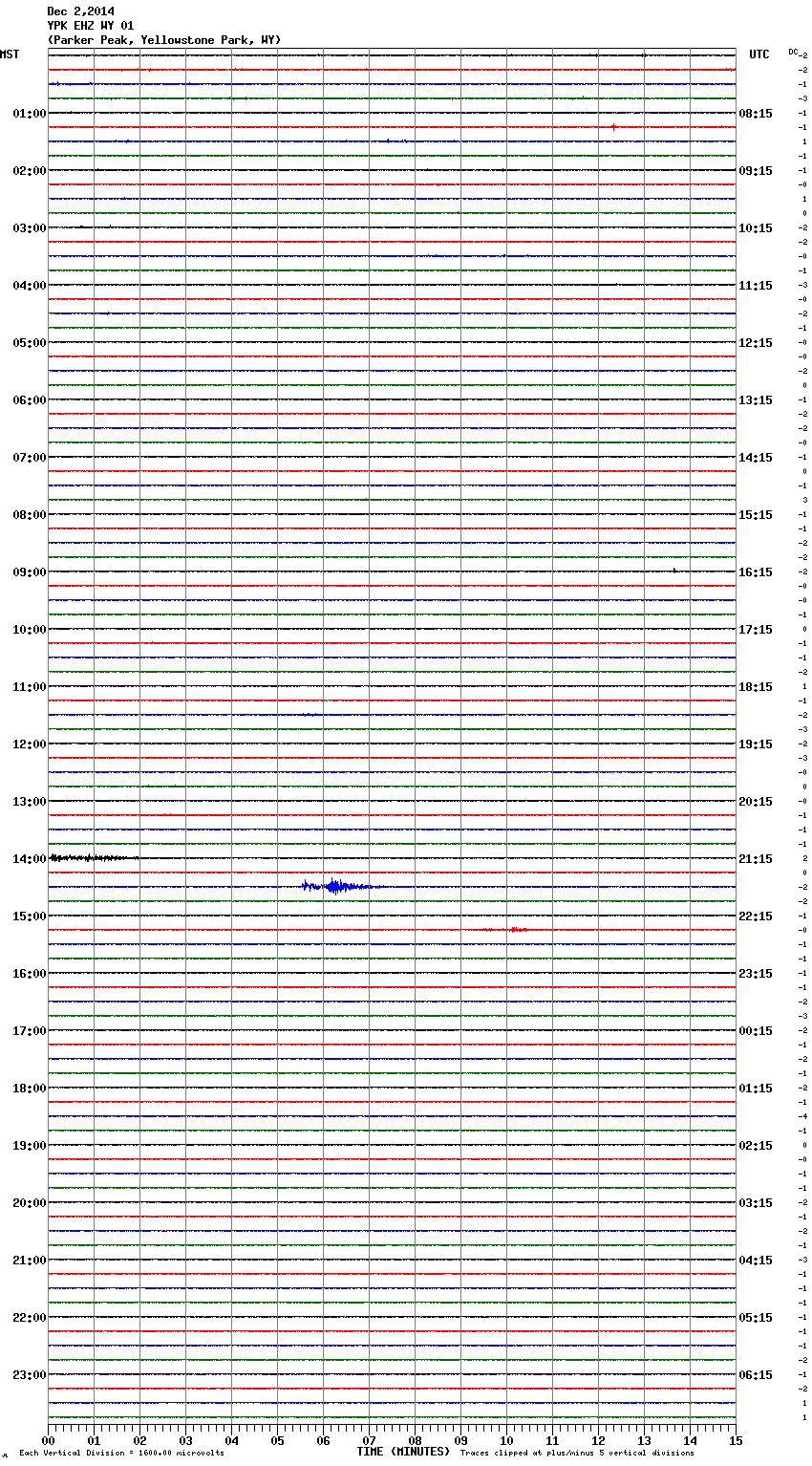Click the 'MST' timezone label
Screen dimensions: 812x1466
click(x=10, y=54)
